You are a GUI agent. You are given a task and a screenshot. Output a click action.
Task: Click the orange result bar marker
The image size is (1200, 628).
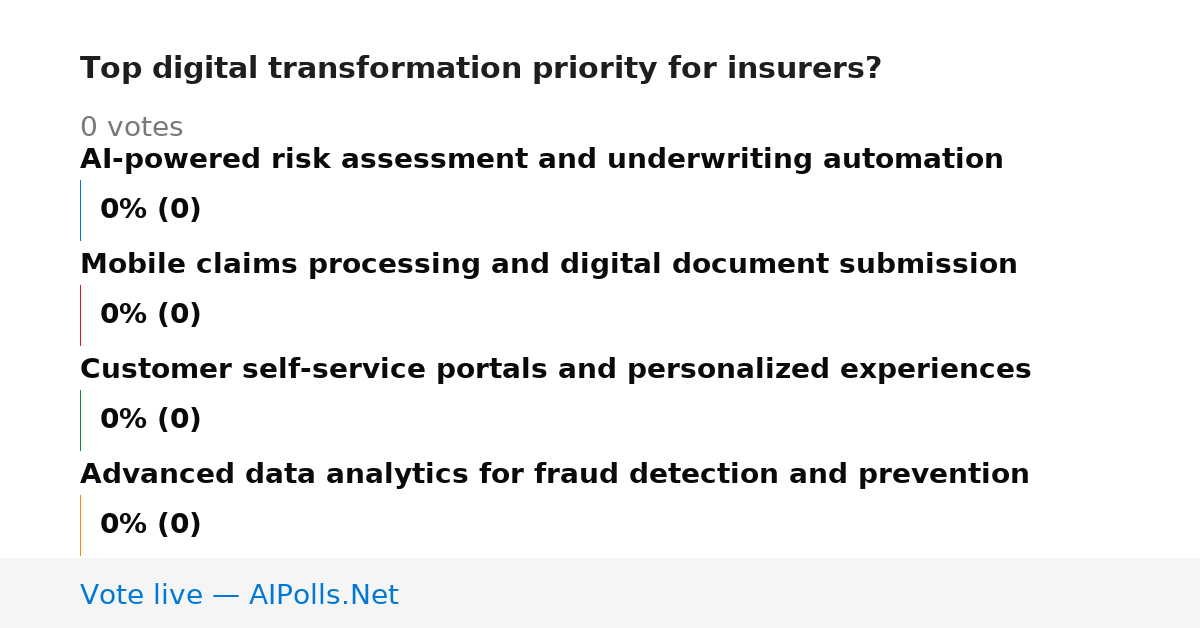click(81, 525)
